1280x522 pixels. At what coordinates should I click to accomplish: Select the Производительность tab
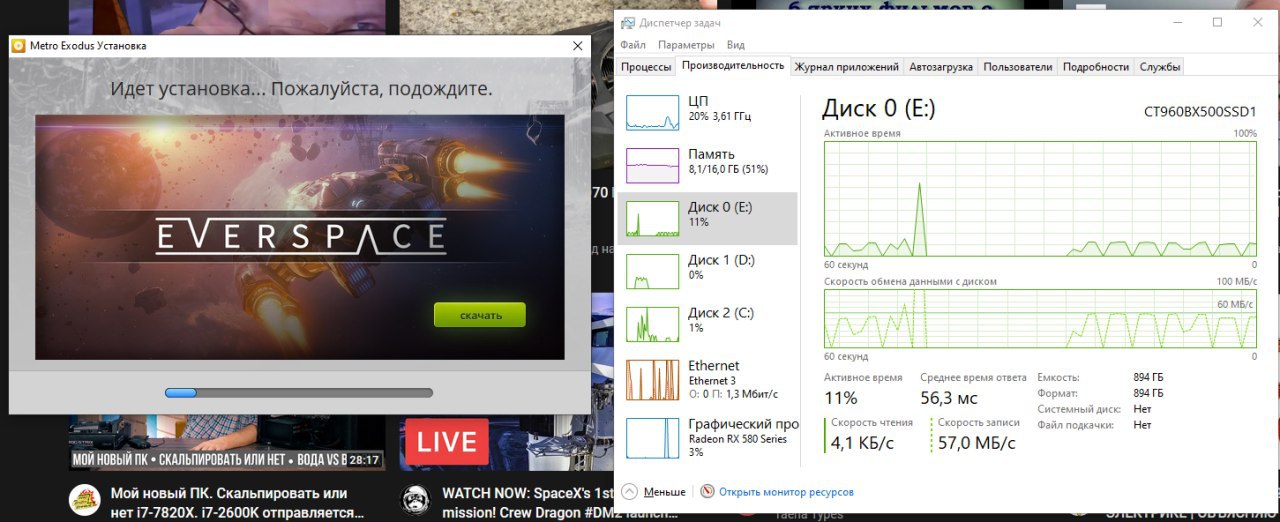coord(733,66)
